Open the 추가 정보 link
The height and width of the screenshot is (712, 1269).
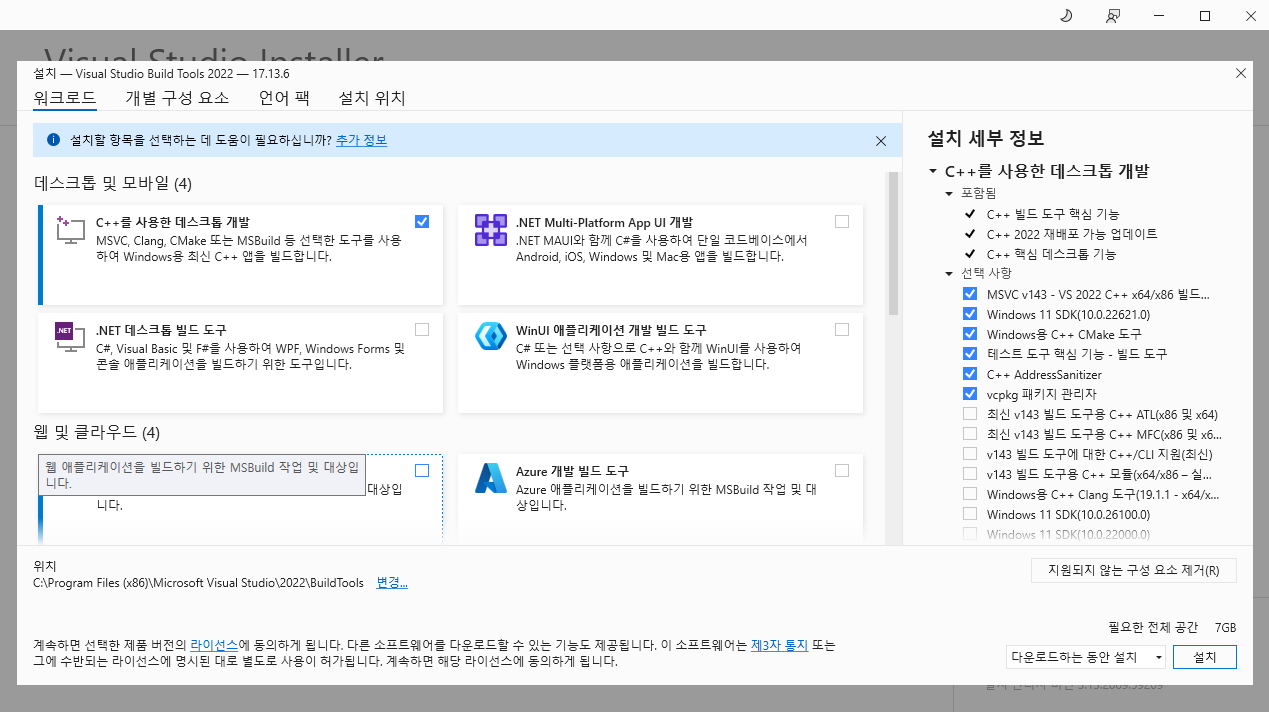(x=362, y=141)
